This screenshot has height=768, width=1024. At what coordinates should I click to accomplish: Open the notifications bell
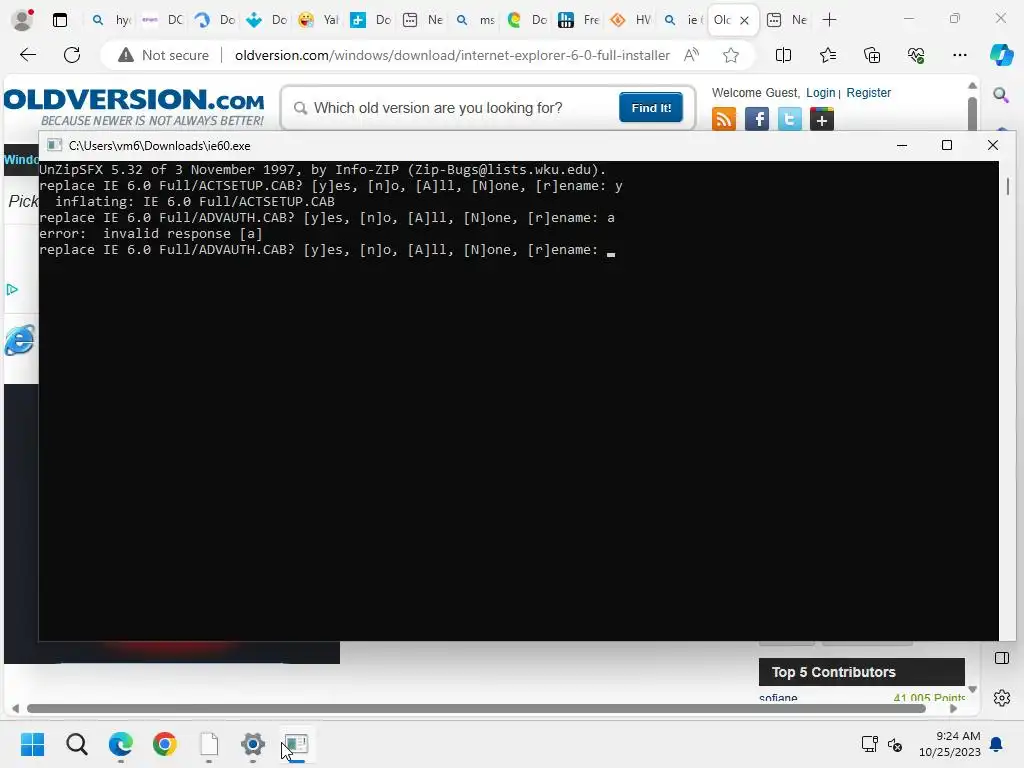point(996,744)
